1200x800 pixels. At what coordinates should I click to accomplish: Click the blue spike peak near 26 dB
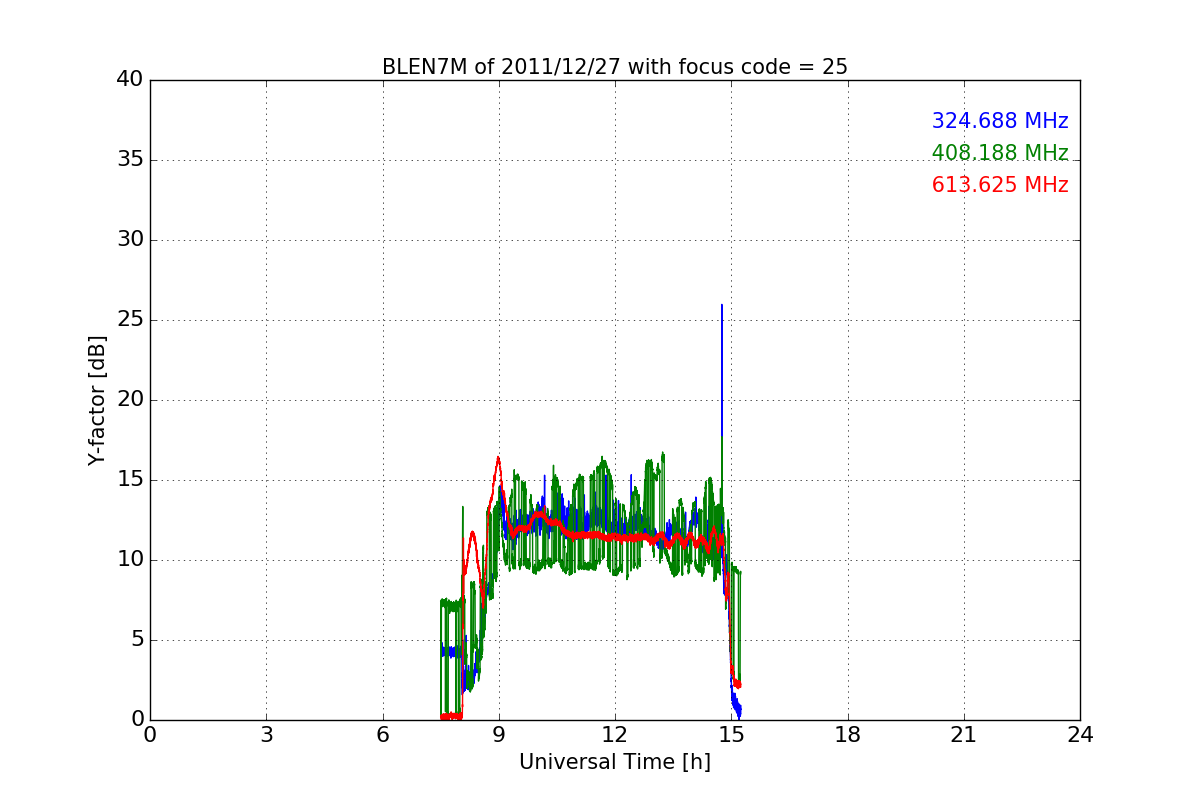tap(722, 306)
